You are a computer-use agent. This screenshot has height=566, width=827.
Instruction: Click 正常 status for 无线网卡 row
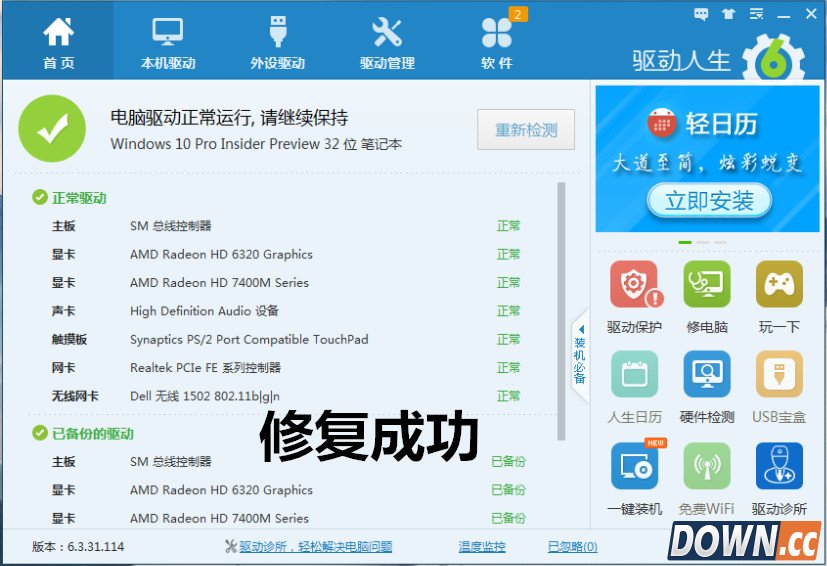click(508, 396)
